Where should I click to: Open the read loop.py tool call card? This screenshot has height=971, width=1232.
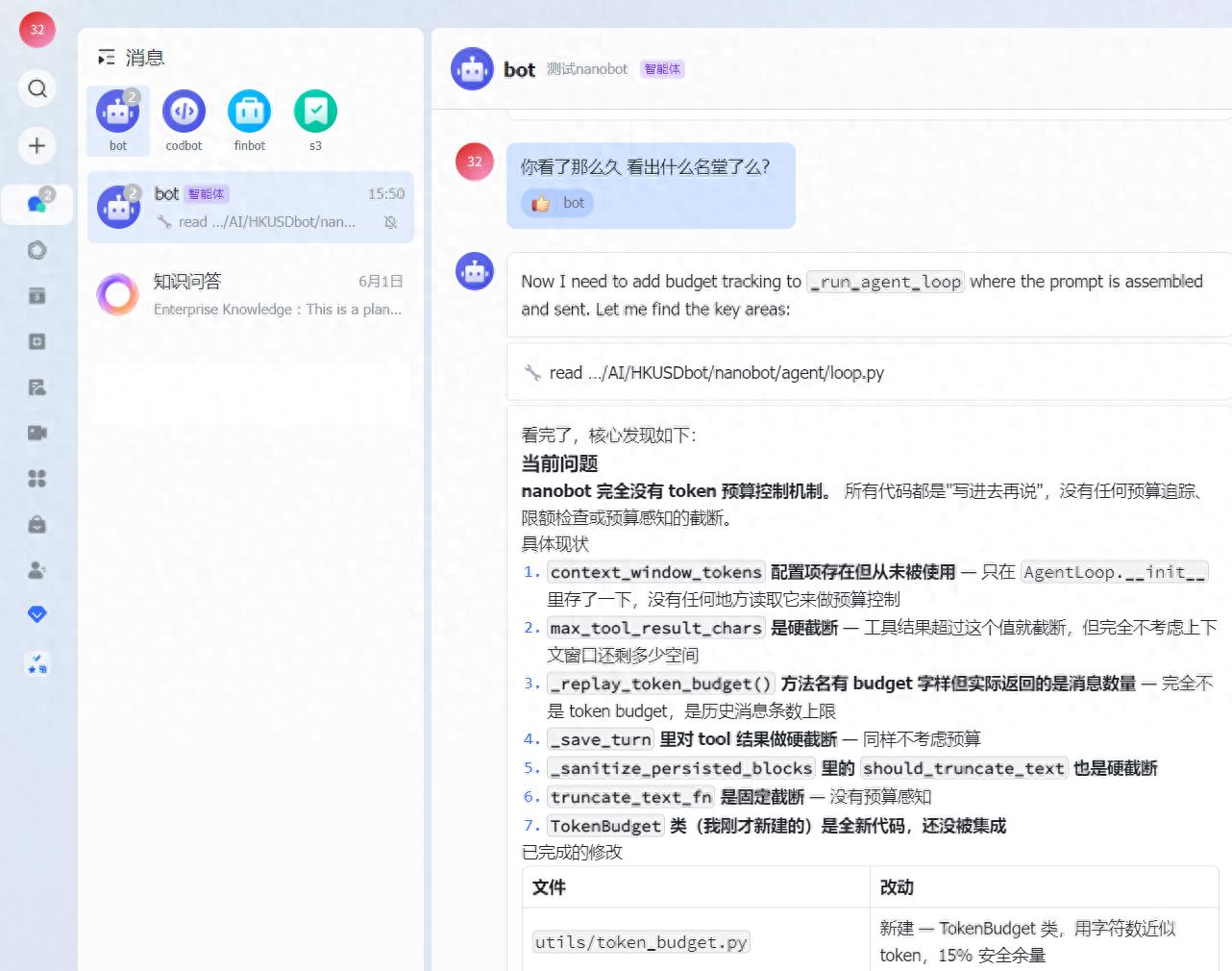[x=869, y=372]
